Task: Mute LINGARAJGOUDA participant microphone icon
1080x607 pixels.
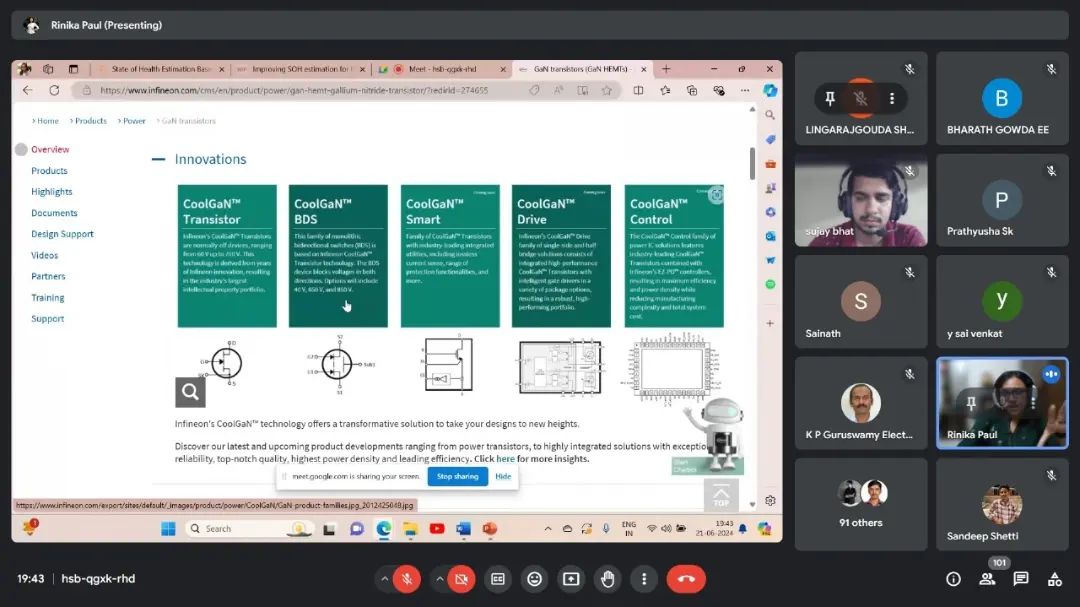Action: 860,99
